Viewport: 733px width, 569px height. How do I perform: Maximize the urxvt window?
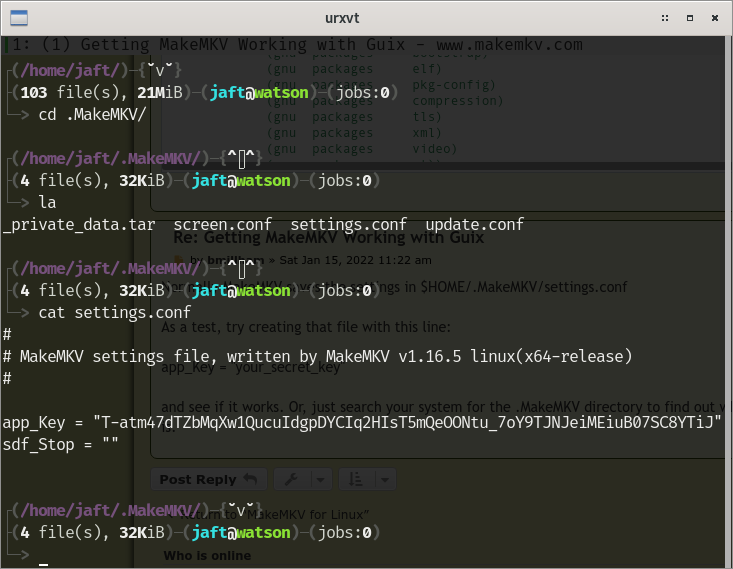(690, 18)
